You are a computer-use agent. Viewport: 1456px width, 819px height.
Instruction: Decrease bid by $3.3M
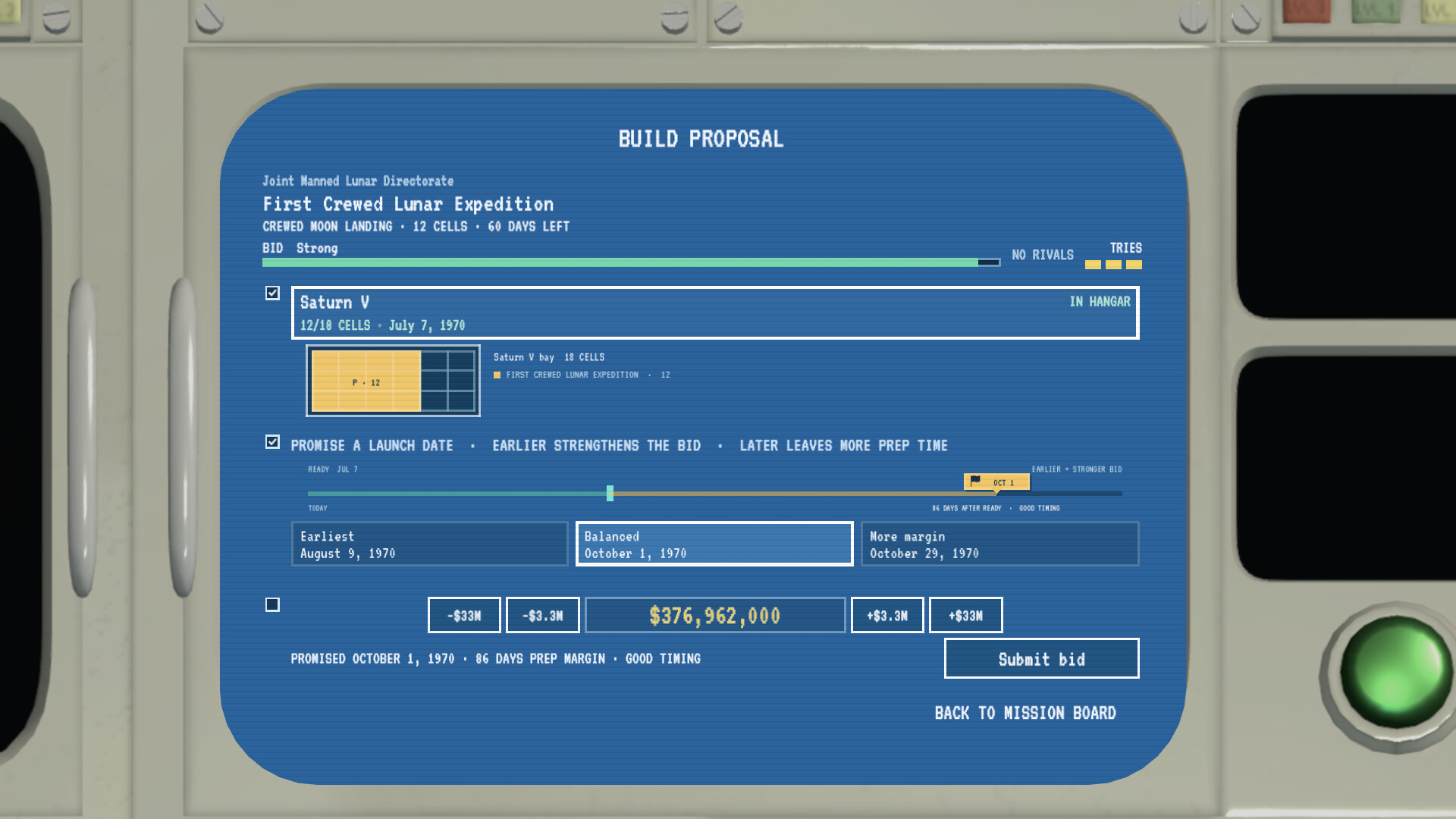543,615
